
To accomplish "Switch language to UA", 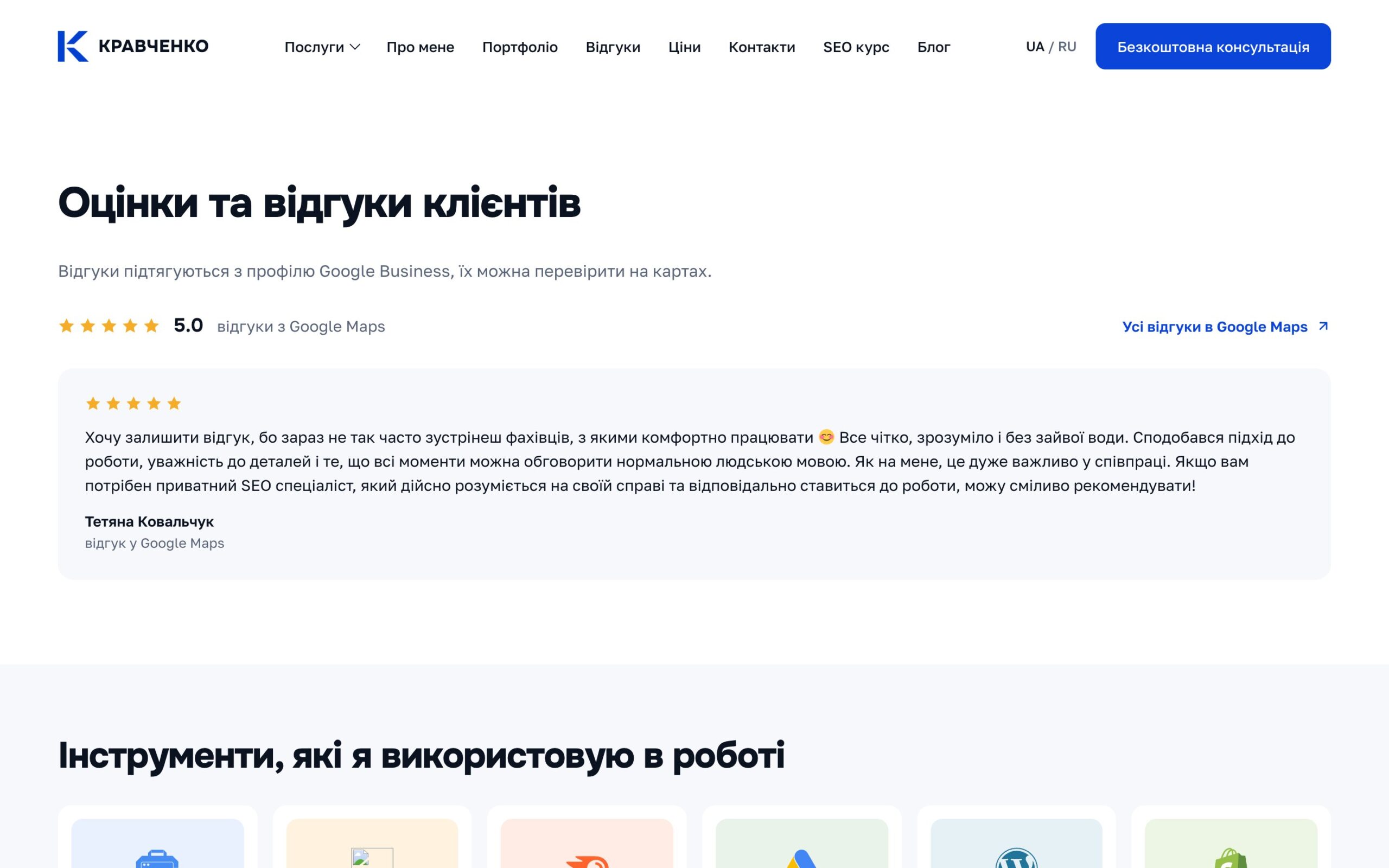I will point(1034,47).
